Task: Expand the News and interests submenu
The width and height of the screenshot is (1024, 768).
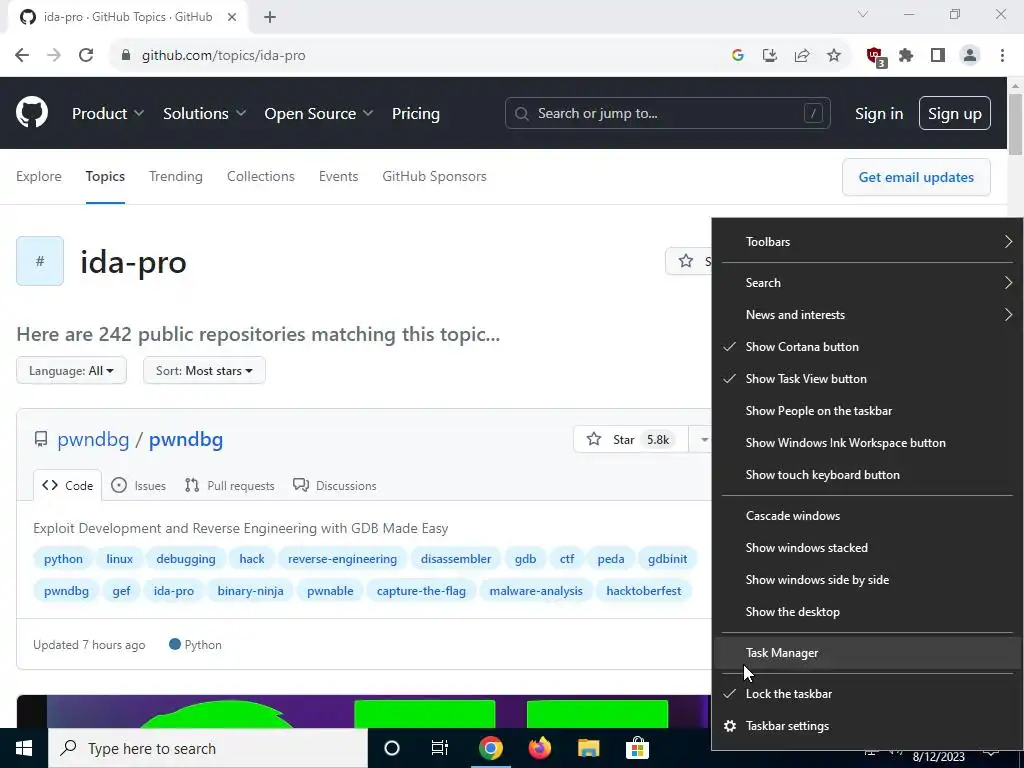Action: (867, 315)
